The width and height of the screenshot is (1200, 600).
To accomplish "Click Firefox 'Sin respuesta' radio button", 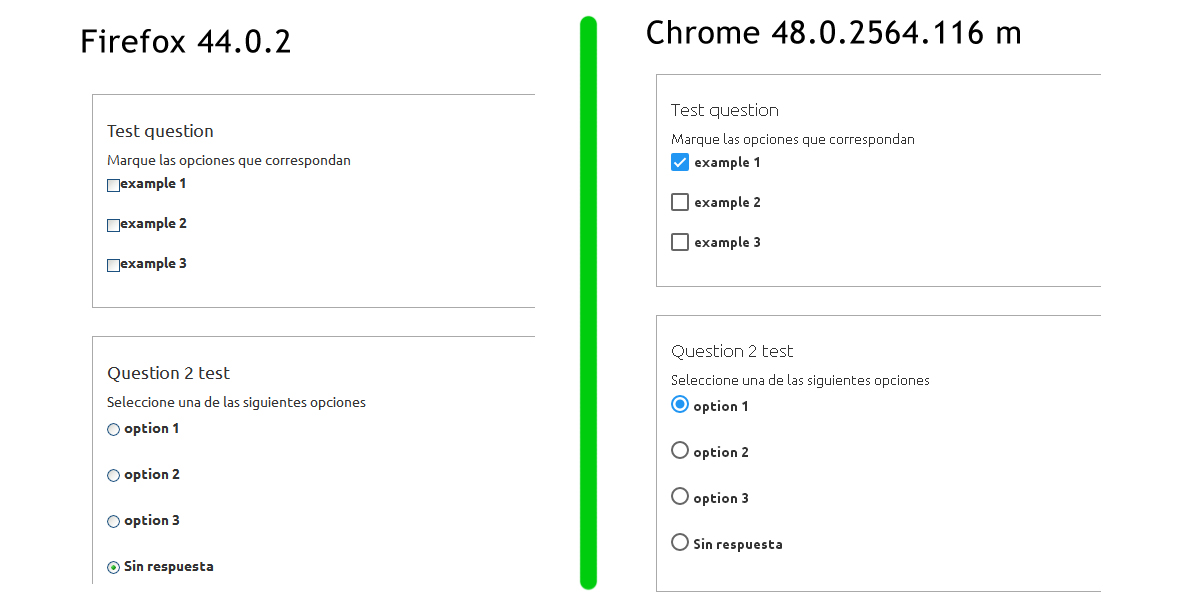I will click(x=113, y=568).
